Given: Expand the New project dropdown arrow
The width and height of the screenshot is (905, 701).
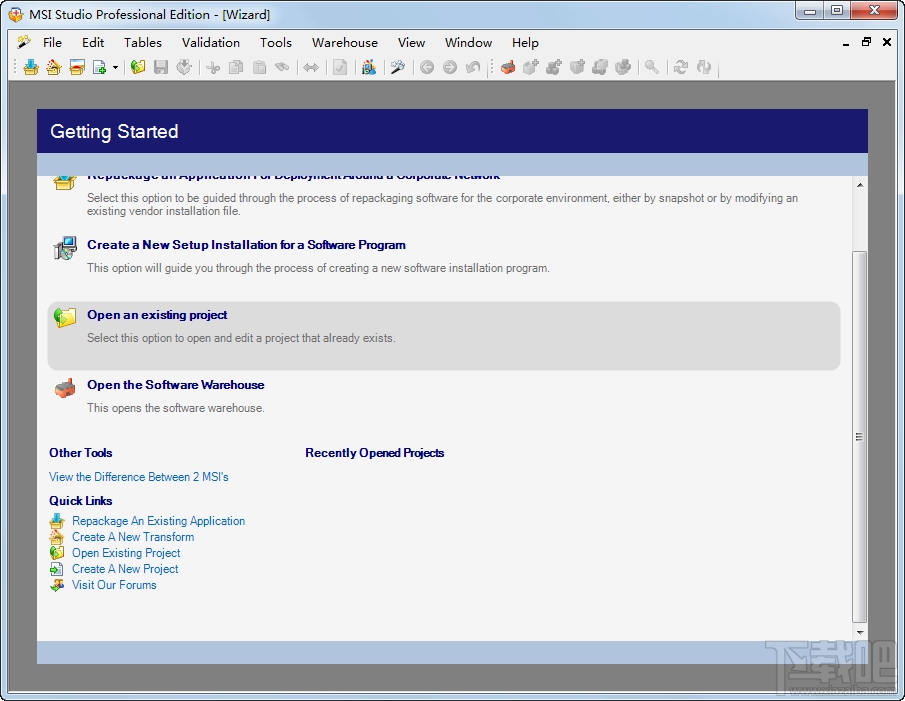Looking at the screenshot, I should 115,68.
